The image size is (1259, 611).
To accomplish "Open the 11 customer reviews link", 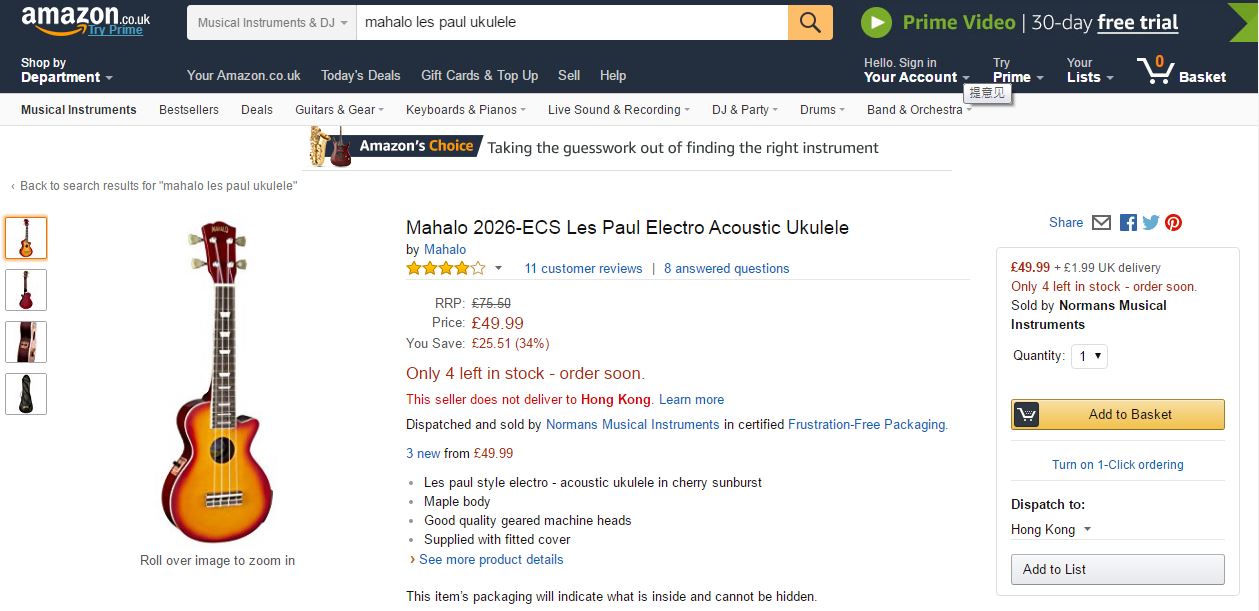I will tap(583, 268).
